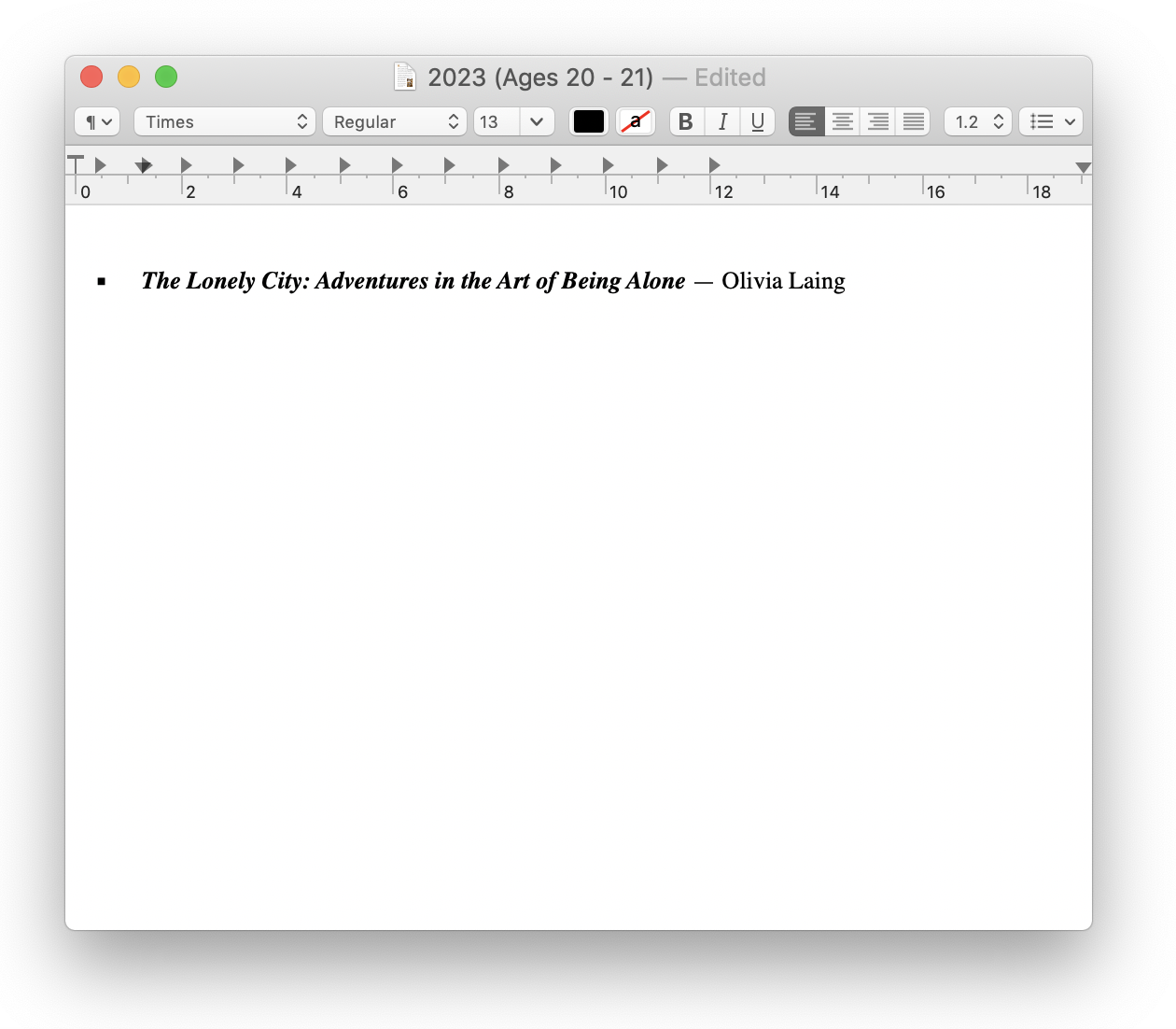Viewport: 1176px width, 1029px height.
Task: Align text left
Action: pos(806,122)
